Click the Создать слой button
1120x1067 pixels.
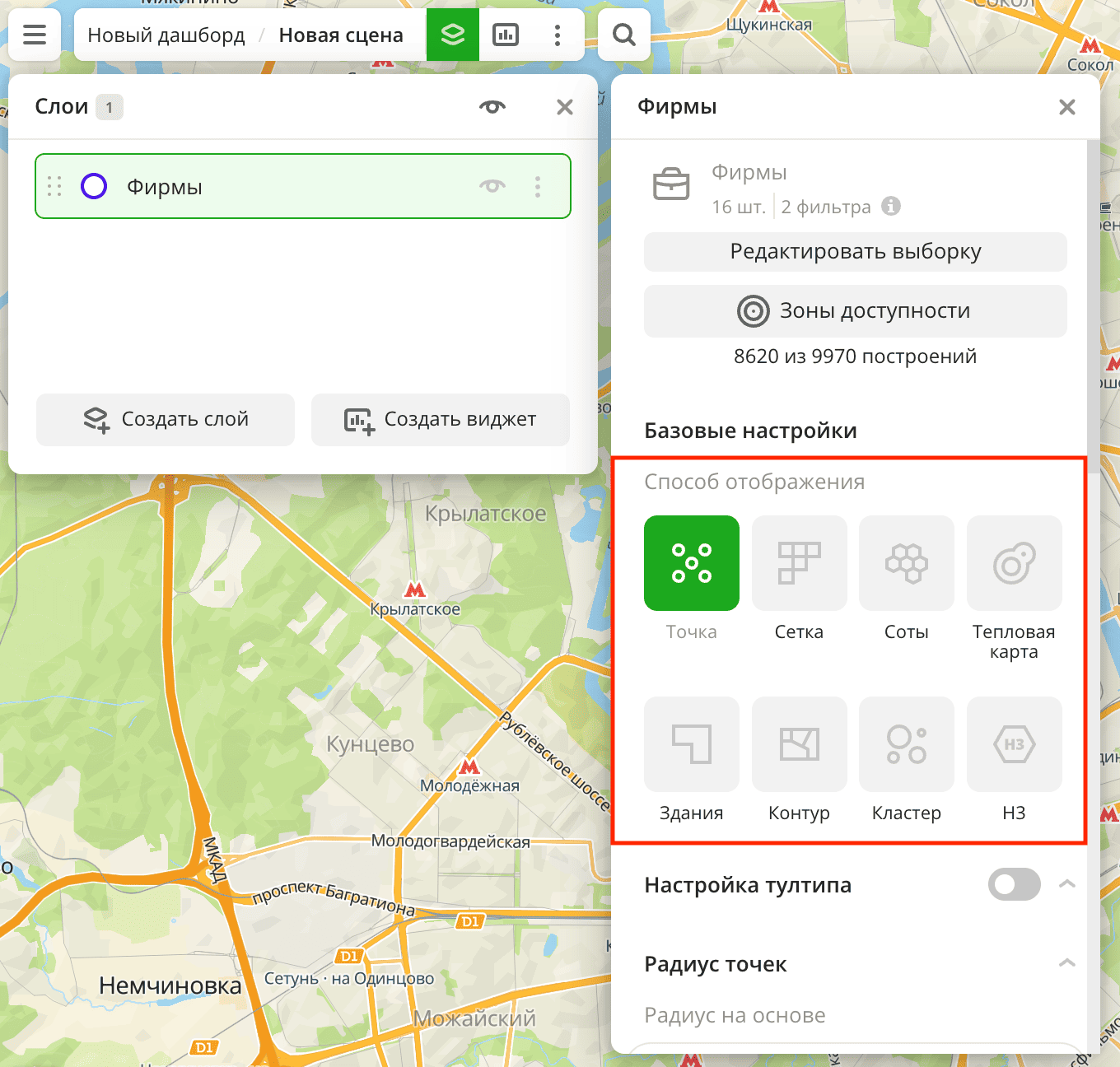pos(166,420)
